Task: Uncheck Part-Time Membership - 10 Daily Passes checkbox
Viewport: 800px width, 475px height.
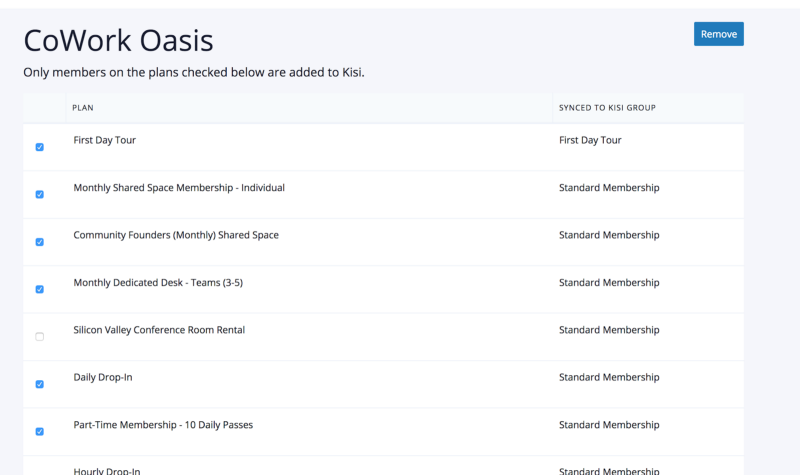Action: coord(39,432)
